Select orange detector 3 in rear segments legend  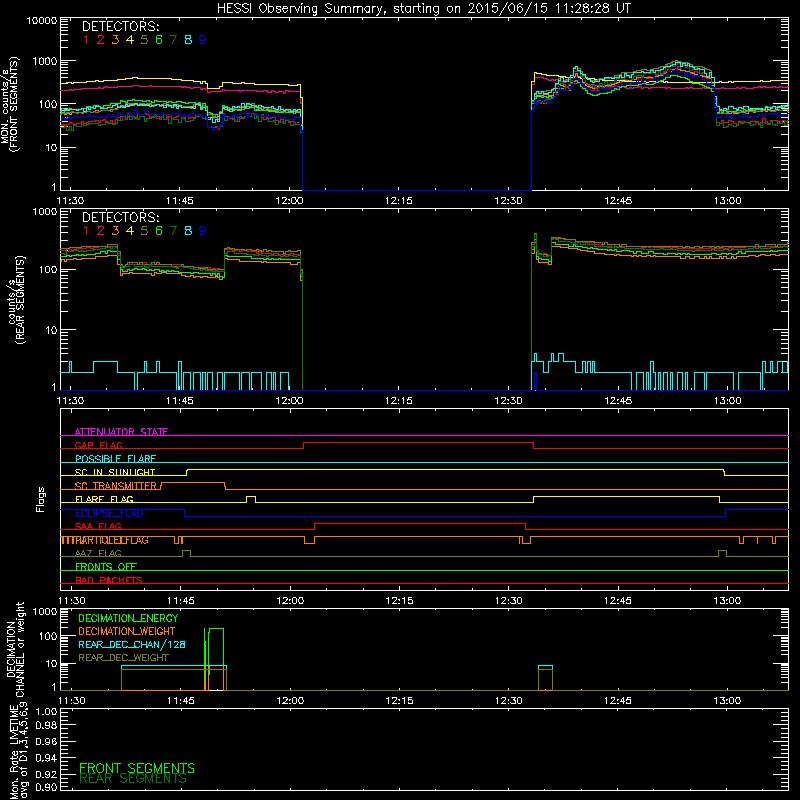click(115, 231)
